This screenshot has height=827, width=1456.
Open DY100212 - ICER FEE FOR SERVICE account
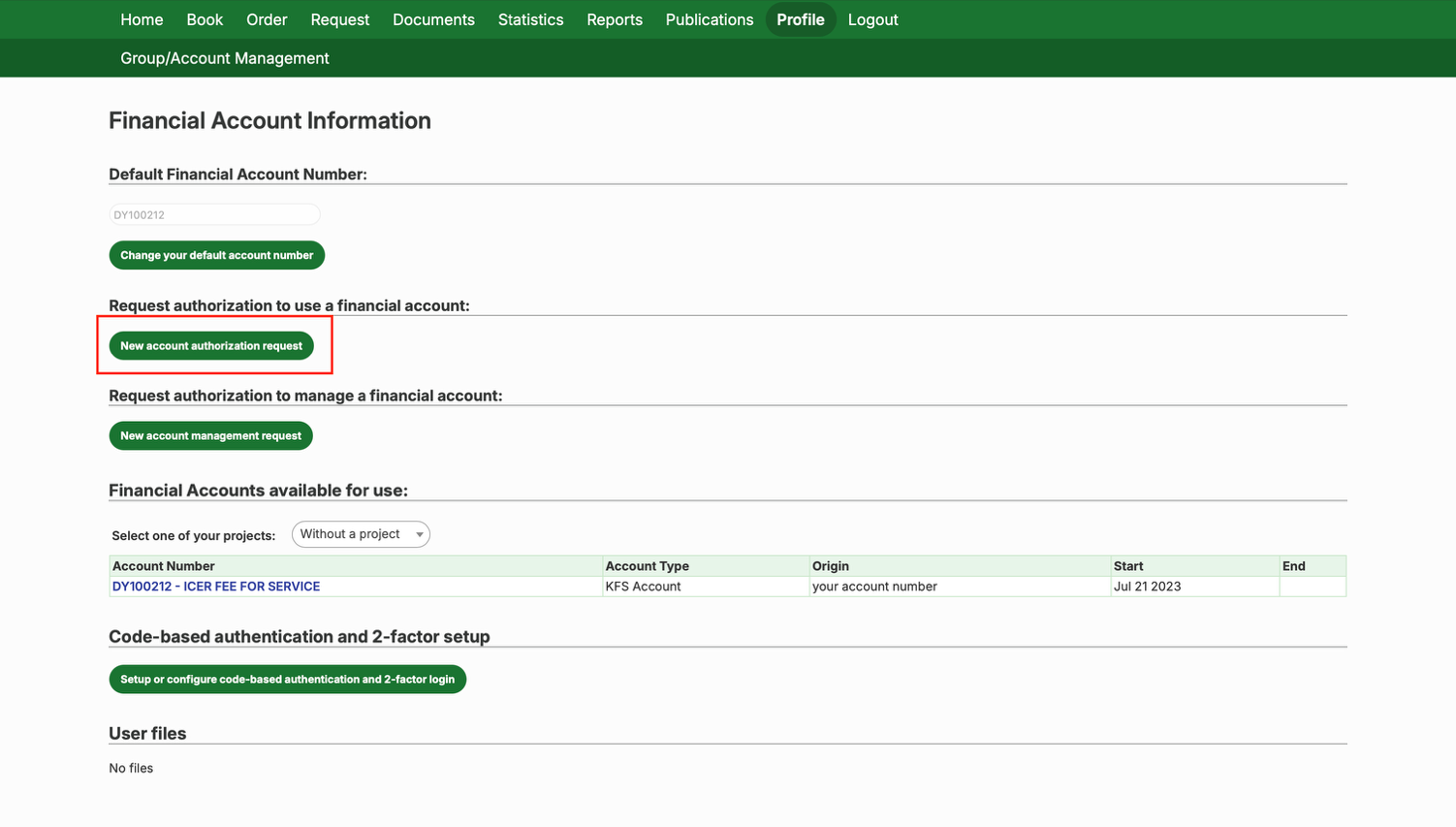click(x=216, y=587)
